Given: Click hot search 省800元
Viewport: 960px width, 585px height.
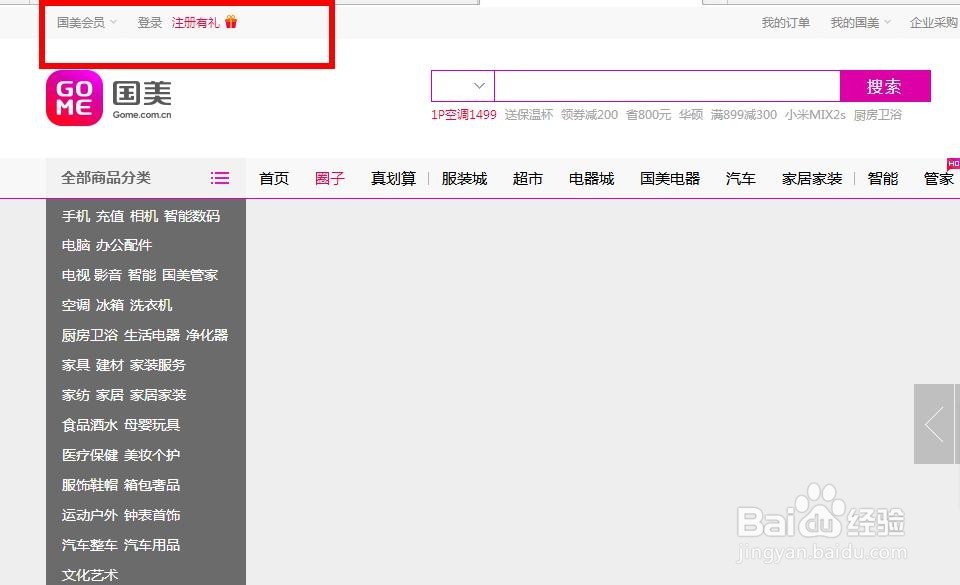Looking at the screenshot, I should [x=648, y=114].
